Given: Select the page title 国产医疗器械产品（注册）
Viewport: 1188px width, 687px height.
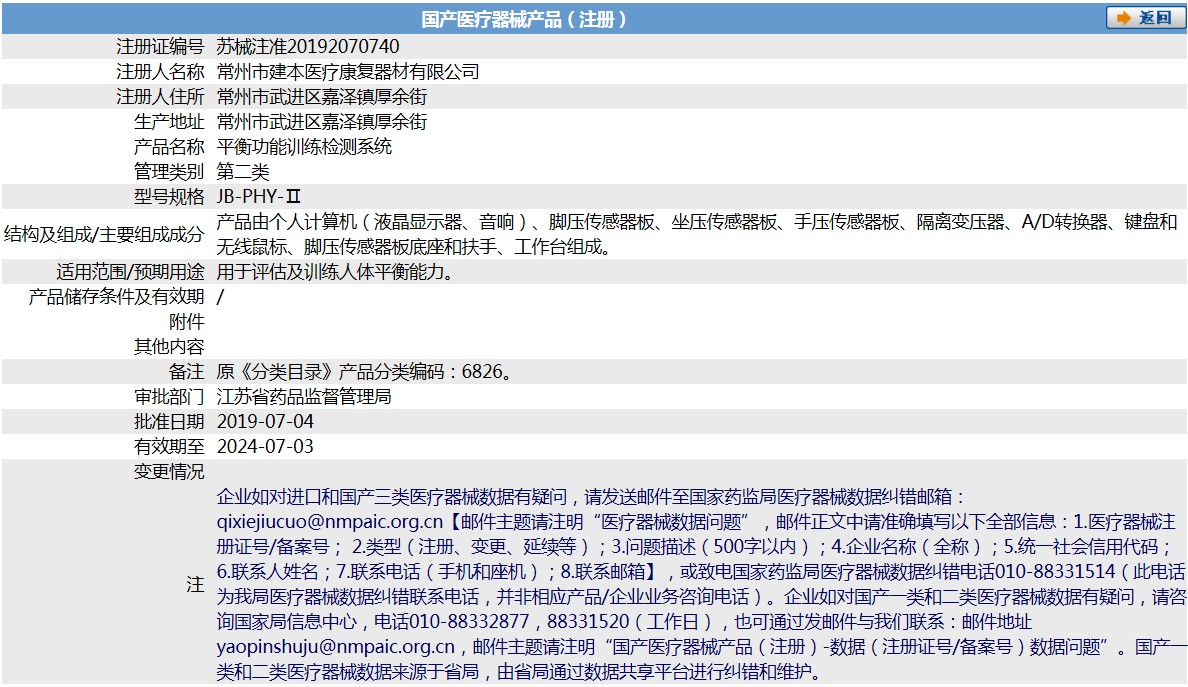Looking at the screenshot, I should coord(524,19).
